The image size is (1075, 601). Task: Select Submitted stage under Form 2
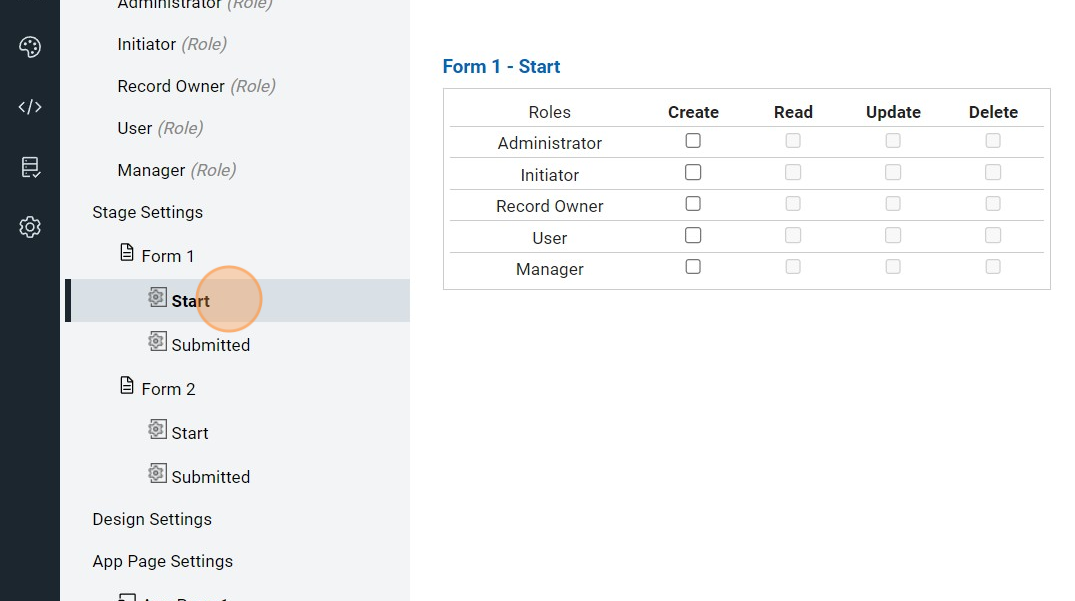[210, 477]
